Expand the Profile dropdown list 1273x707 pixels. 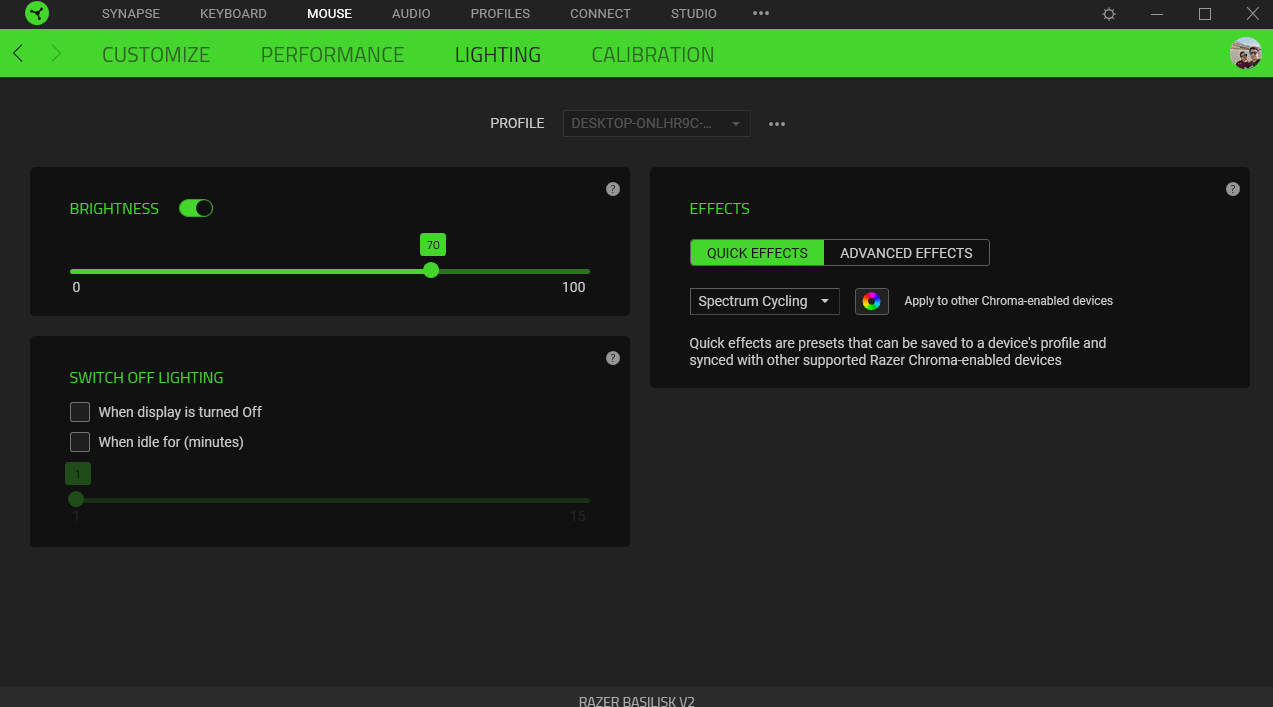point(656,124)
